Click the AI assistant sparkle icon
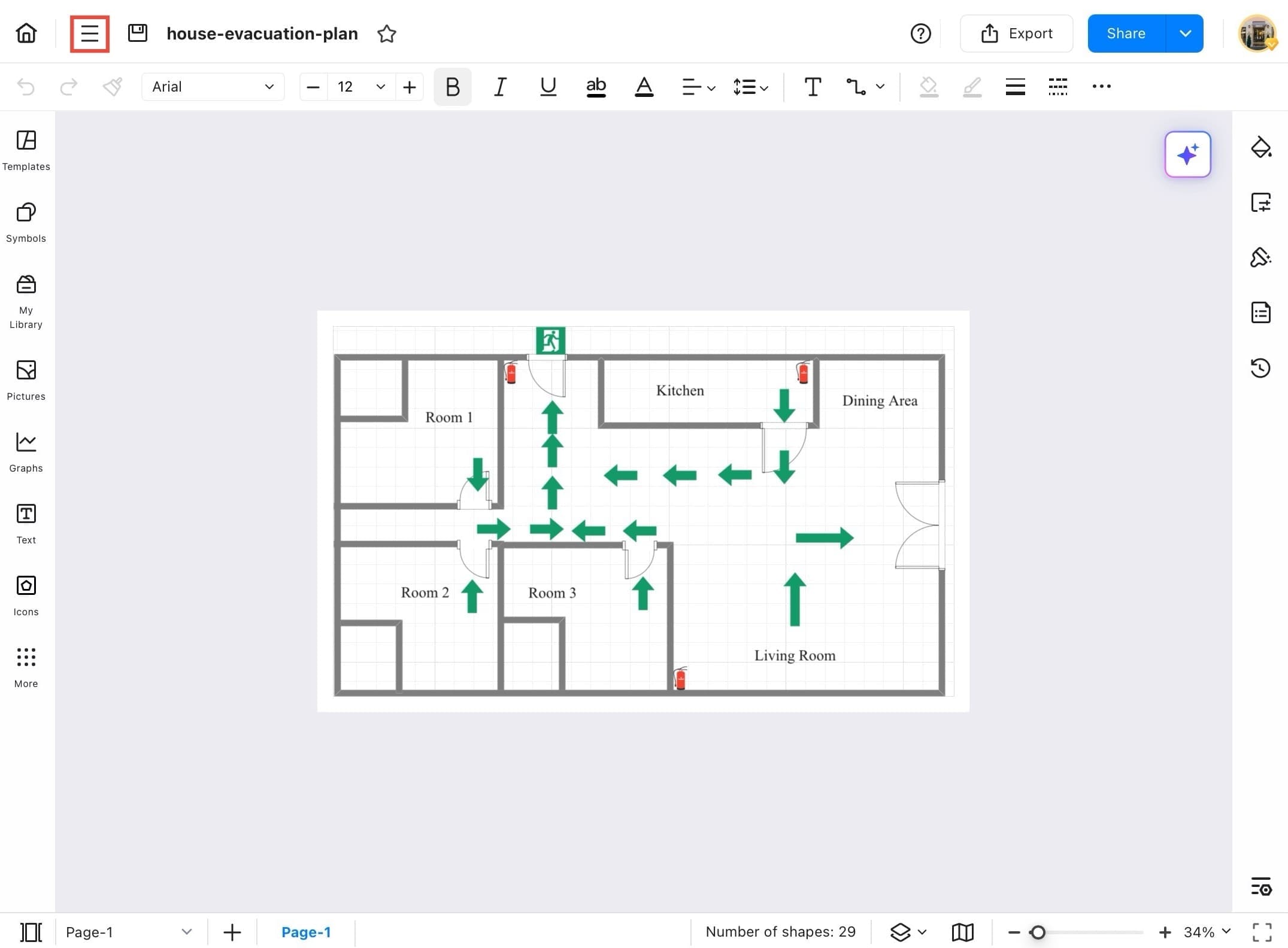Viewport: 1288px width, 948px height. pyautogui.click(x=1187, y=154)
